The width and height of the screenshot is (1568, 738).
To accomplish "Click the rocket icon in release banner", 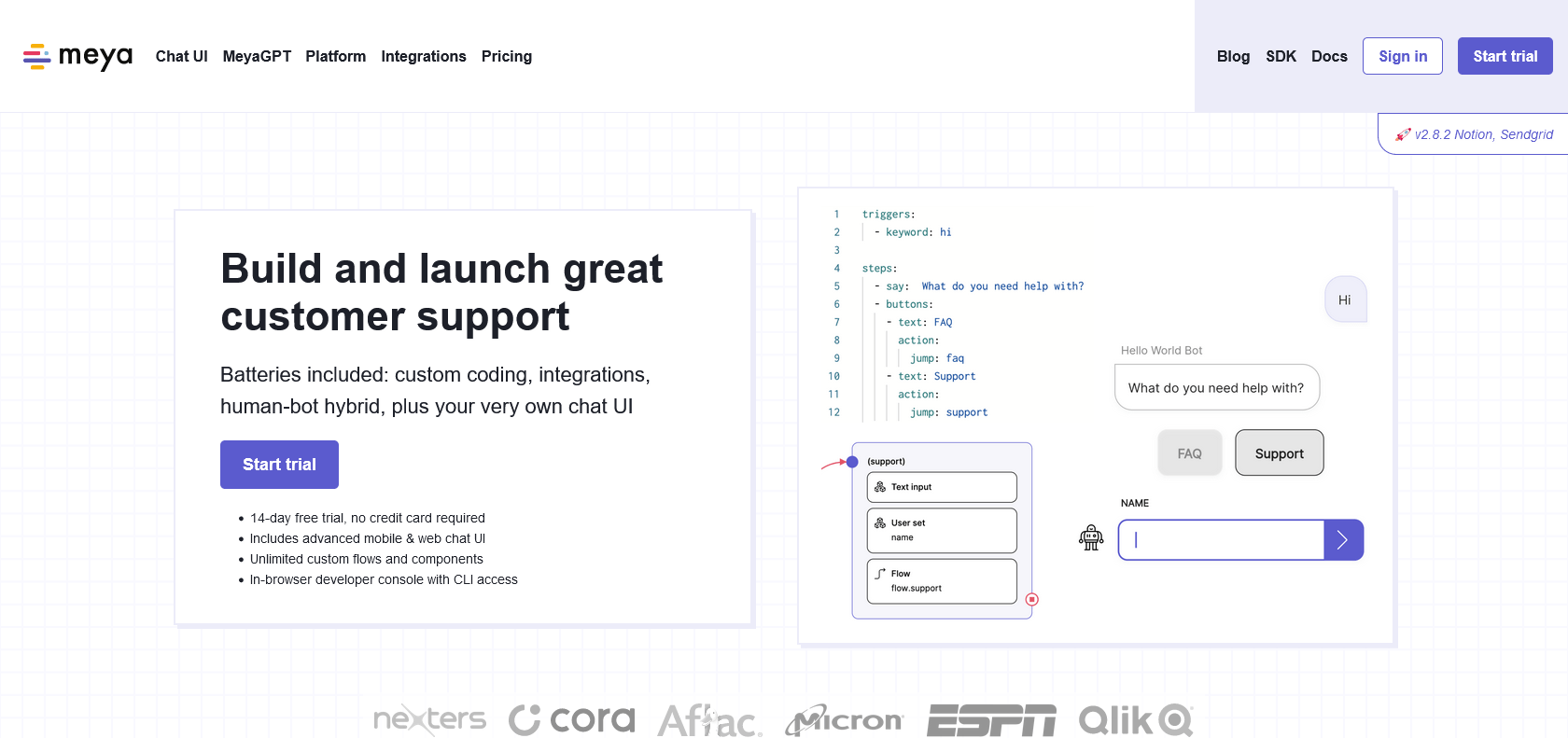I will point(1403,134).
